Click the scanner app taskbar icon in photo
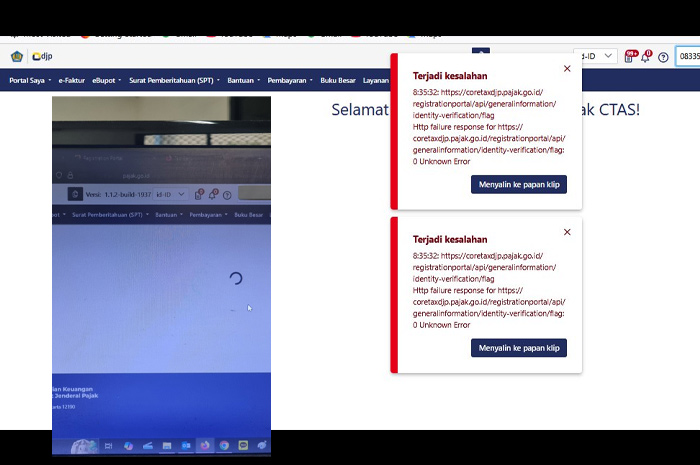The width and height of the screenshot is (700, 465). (x=148, y=446)
